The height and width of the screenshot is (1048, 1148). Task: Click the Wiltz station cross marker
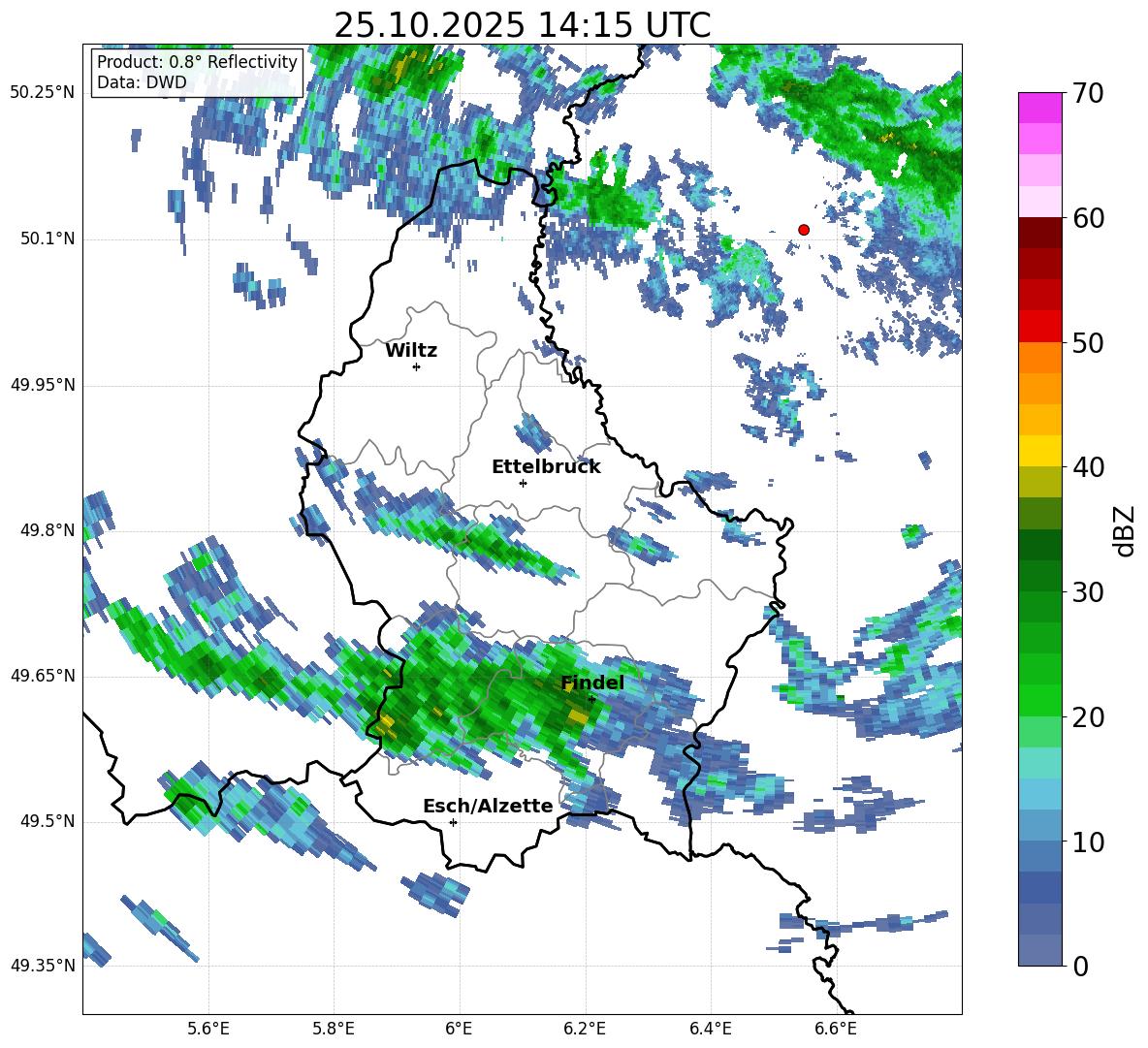click(417, 366)
